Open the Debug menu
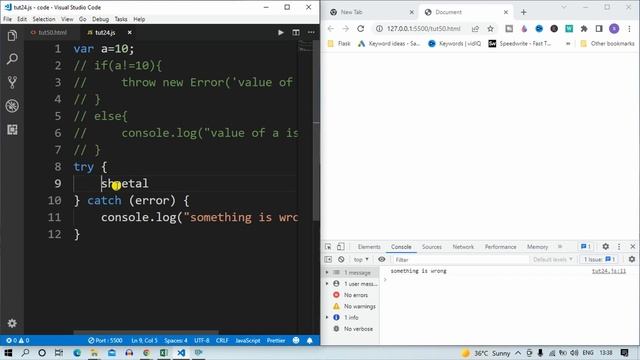The image size is (640, 360). coord(100,19)
